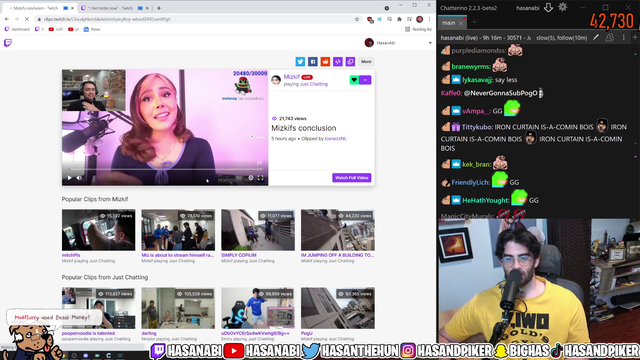Click the slow(5), follow(10m) mode label
Image resolution: width=640 pixels, height=360 pixels.
pos(561,38)
